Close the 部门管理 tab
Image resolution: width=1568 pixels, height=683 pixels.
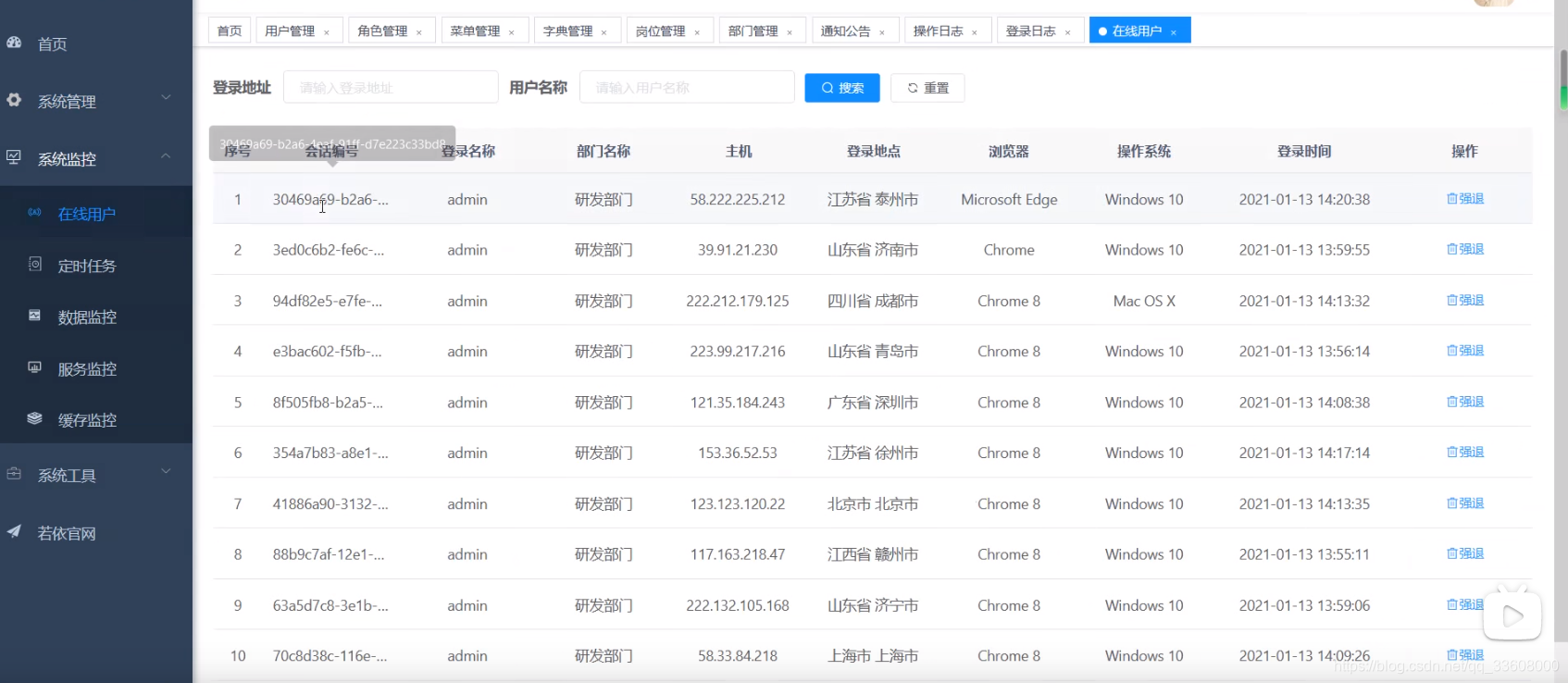[x=790, y=32]
